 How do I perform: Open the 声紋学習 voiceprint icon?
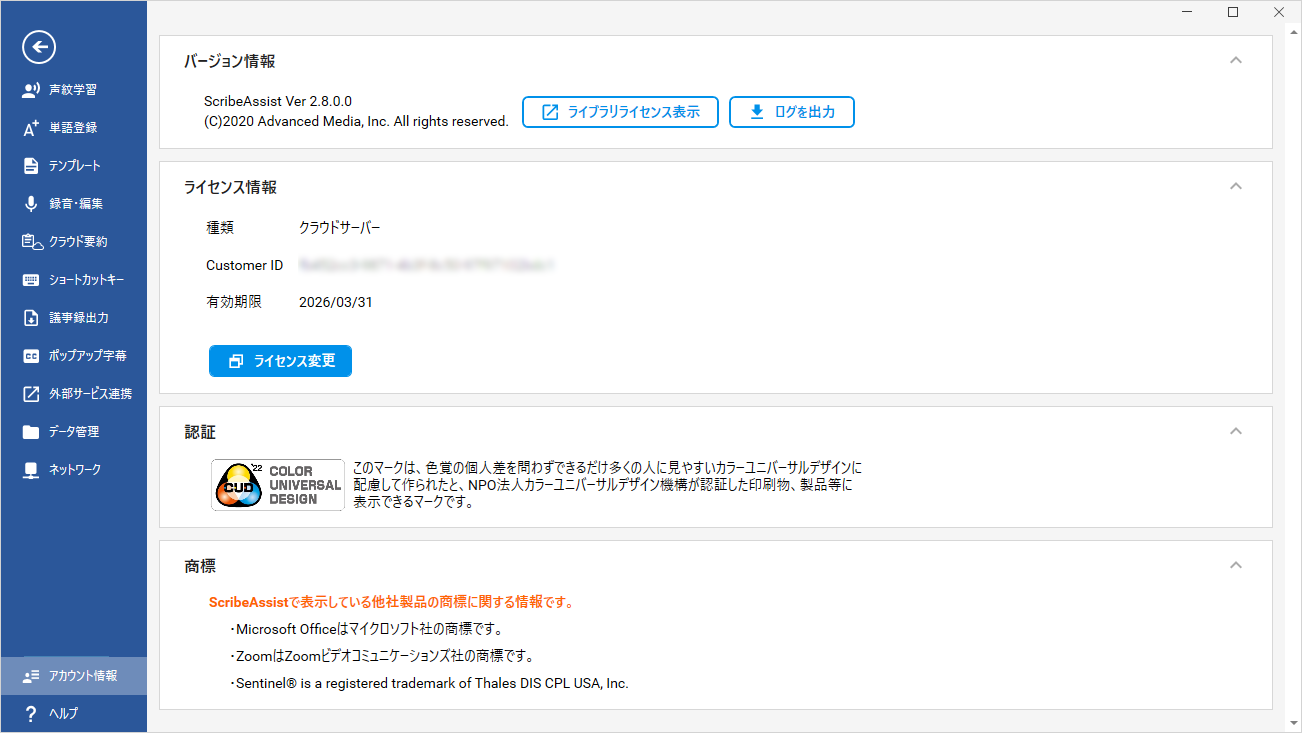coord(30,90)
